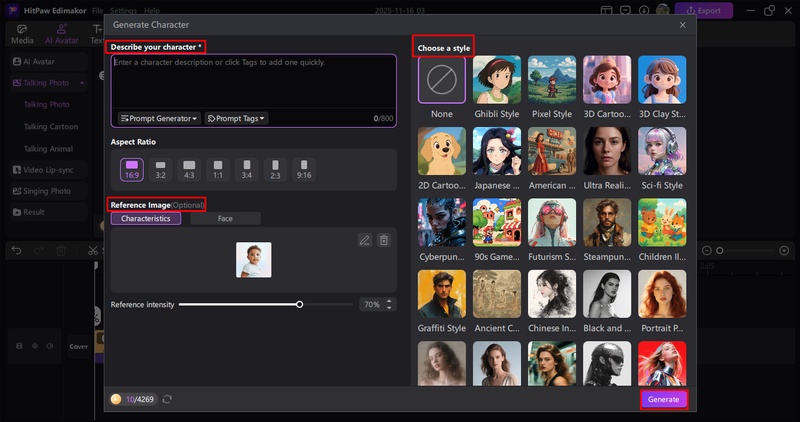
Task: Edit the reference image with pencil icon
Action: tap(364, 240)
